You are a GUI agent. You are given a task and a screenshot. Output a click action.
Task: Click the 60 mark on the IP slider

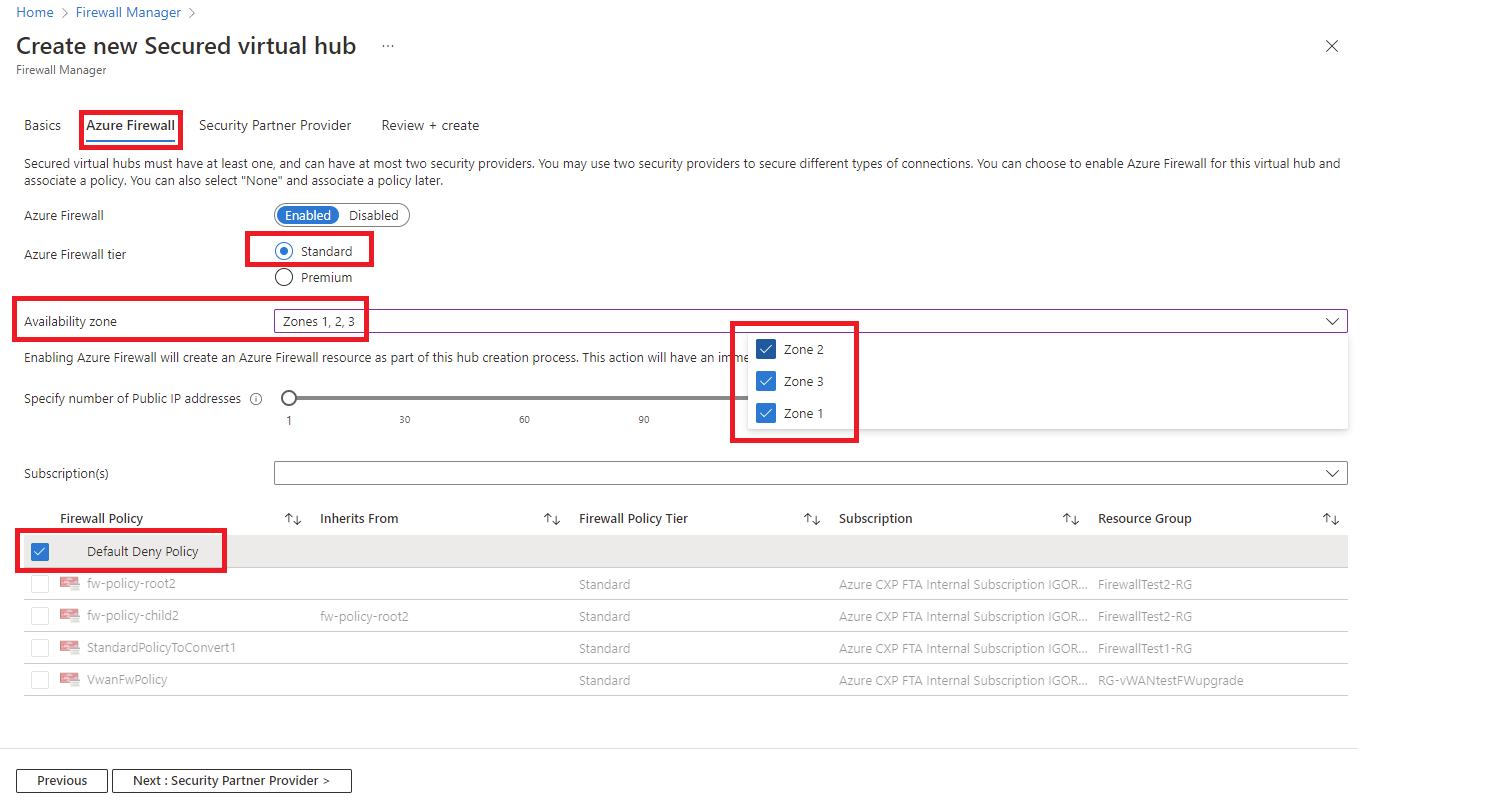coord(524,420)
